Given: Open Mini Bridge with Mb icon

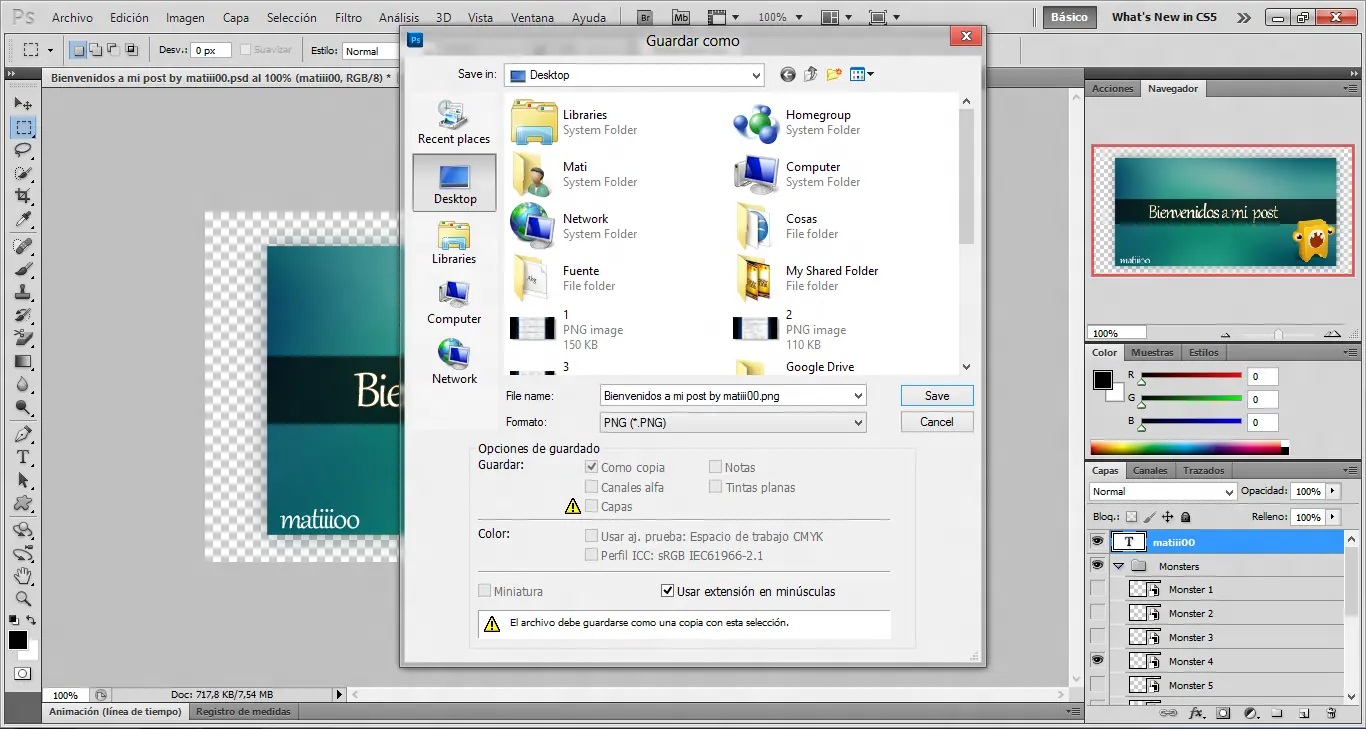Looking at the screenshot, I should click(x=681, y=17).
